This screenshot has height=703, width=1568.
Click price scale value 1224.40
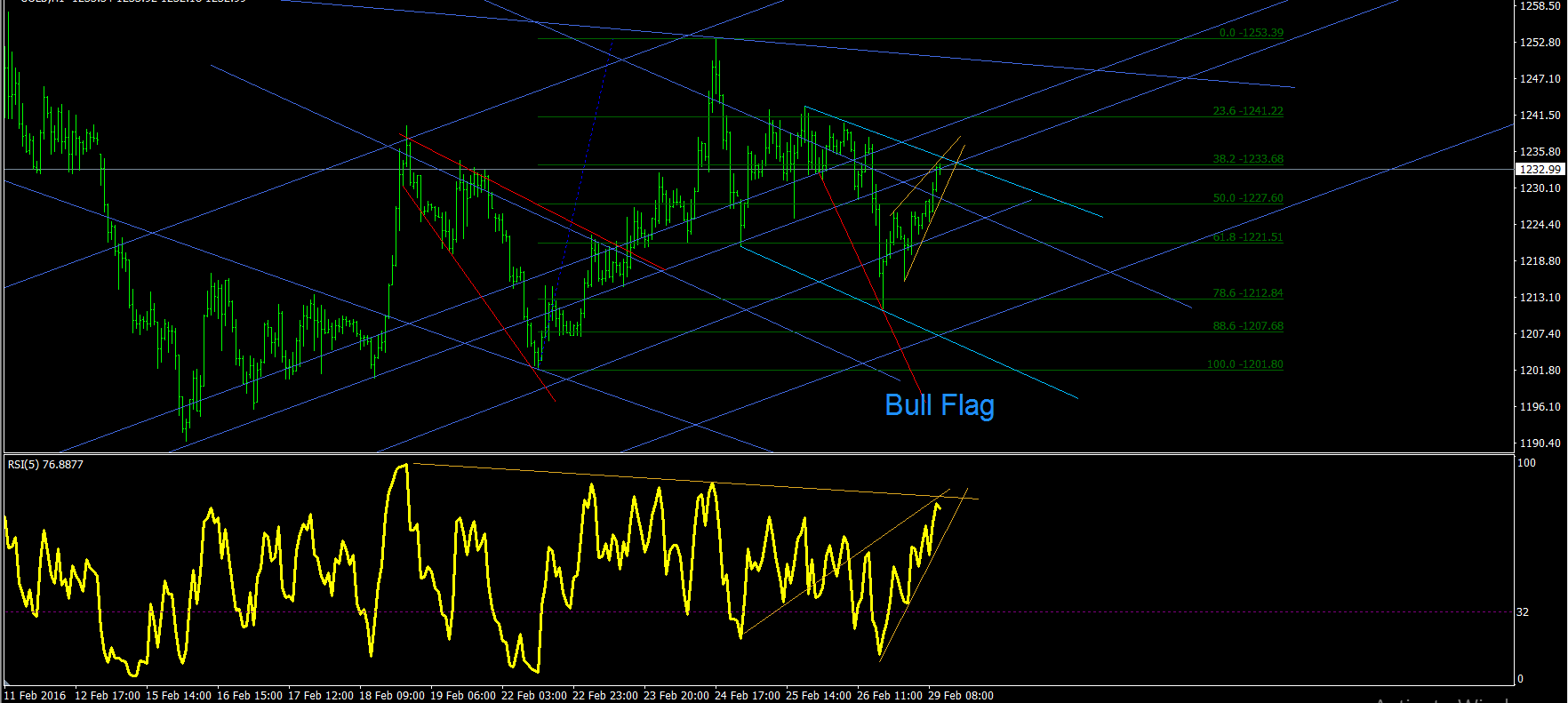pyautogui.click(x=1540, y=225)
